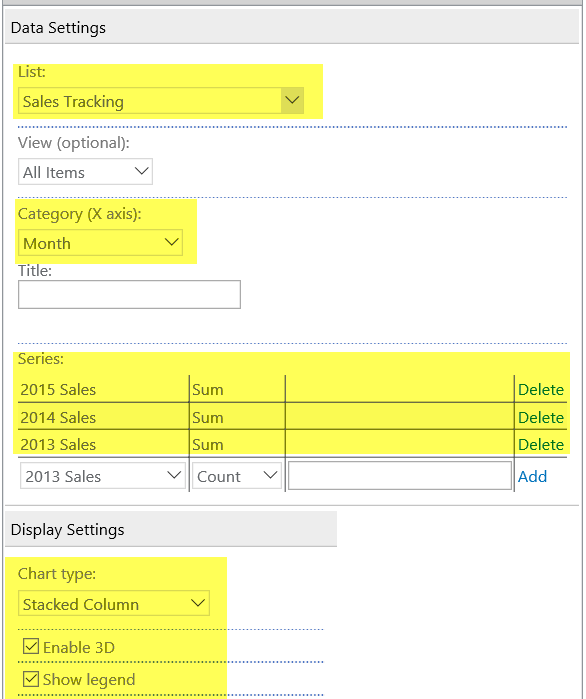
Task: Open the List dropdown showing Sales Tracking
Action: coord(160,101)
